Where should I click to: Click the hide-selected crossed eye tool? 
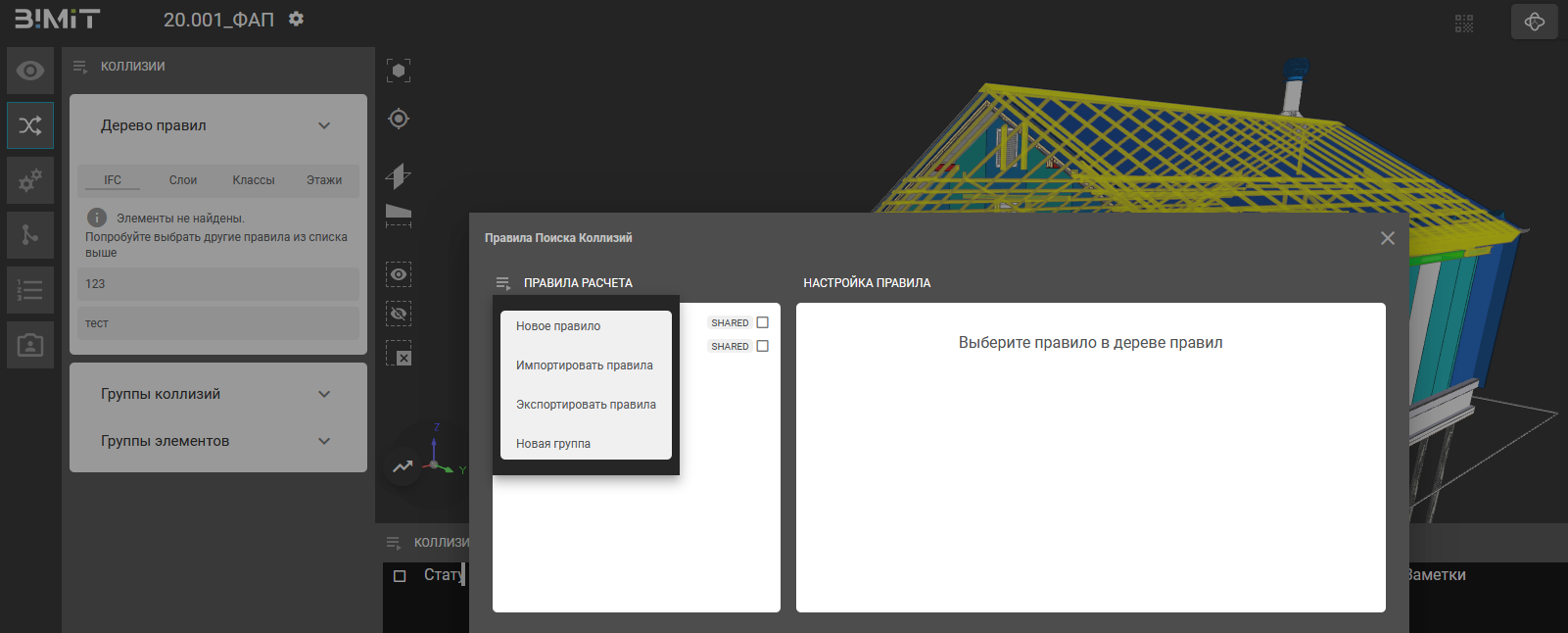399,314
